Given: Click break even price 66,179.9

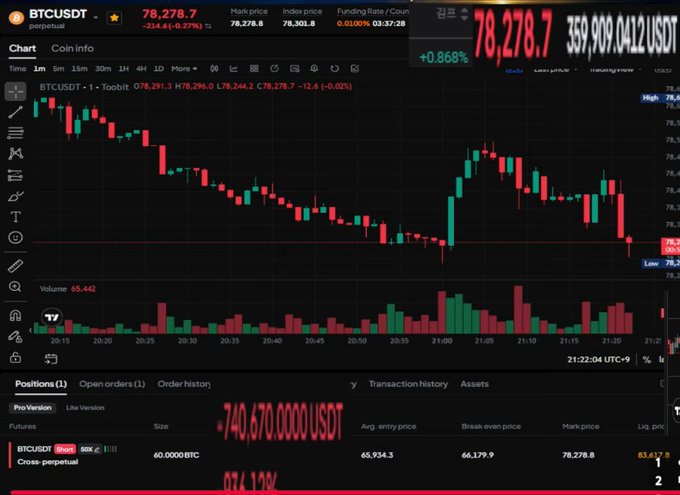Looking at the screenshot, I should click(x=477, y=455).
